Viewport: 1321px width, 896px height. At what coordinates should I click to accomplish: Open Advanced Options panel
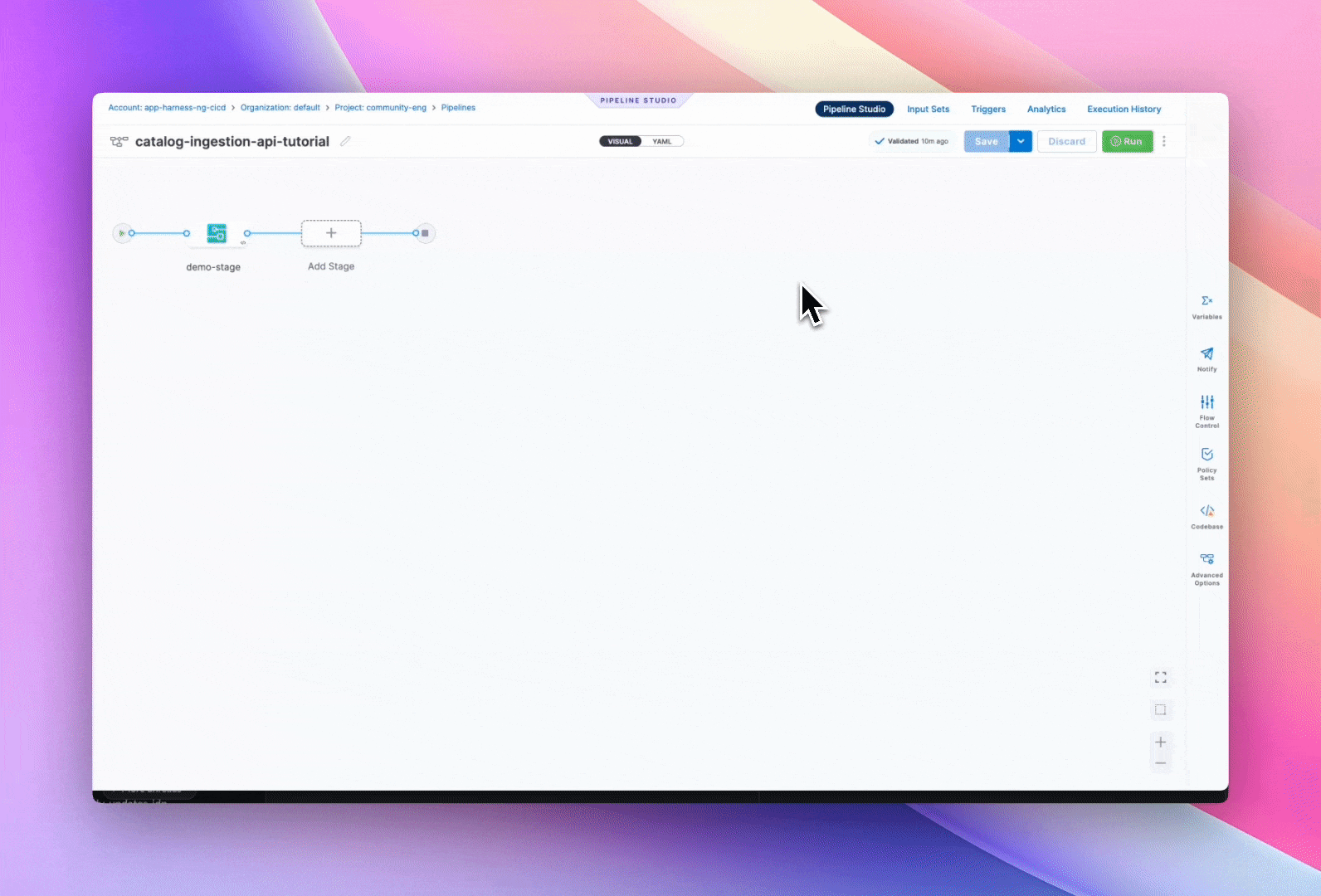[1206, 560]
